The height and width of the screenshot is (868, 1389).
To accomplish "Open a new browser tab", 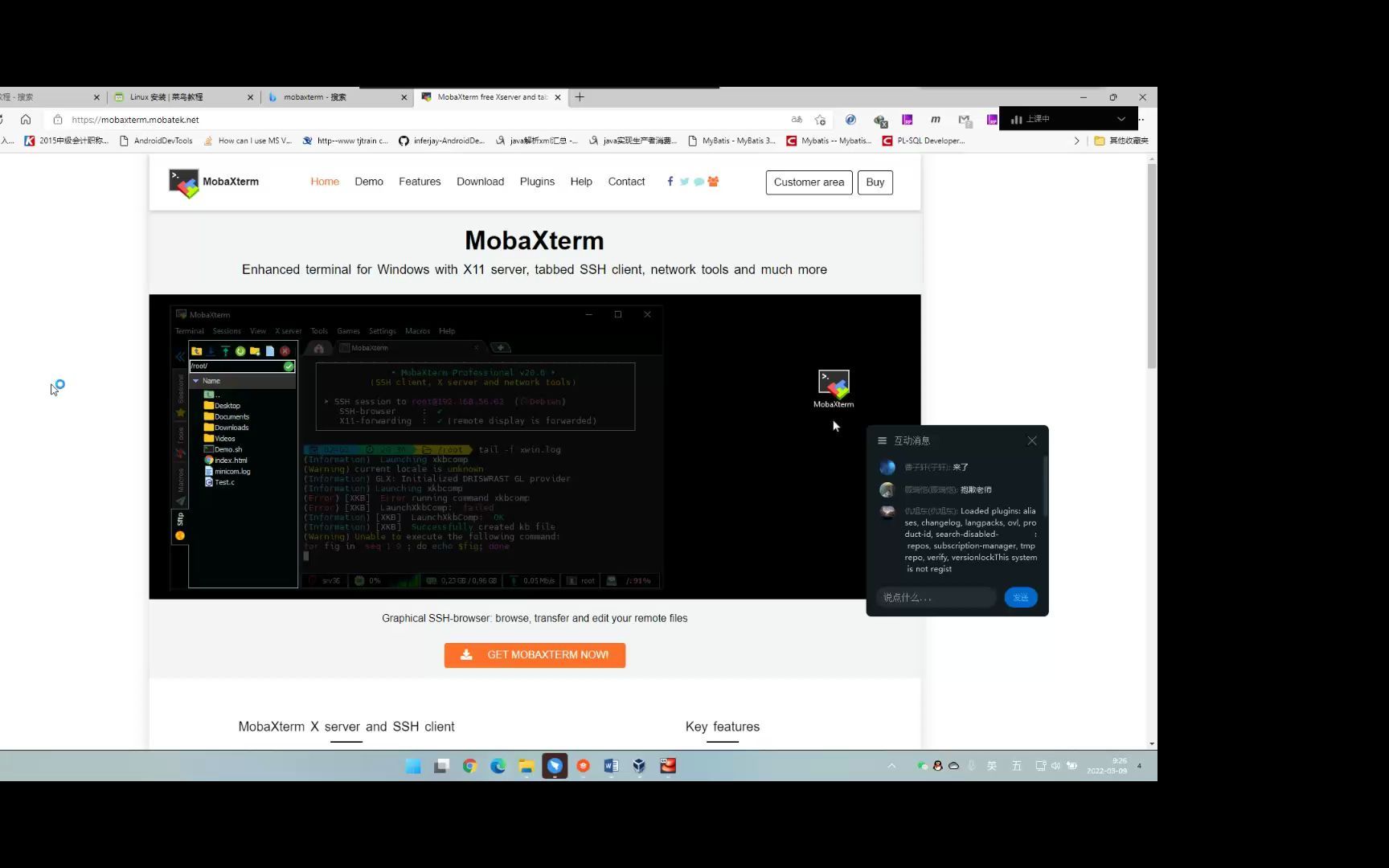I will tap(580, 97).
